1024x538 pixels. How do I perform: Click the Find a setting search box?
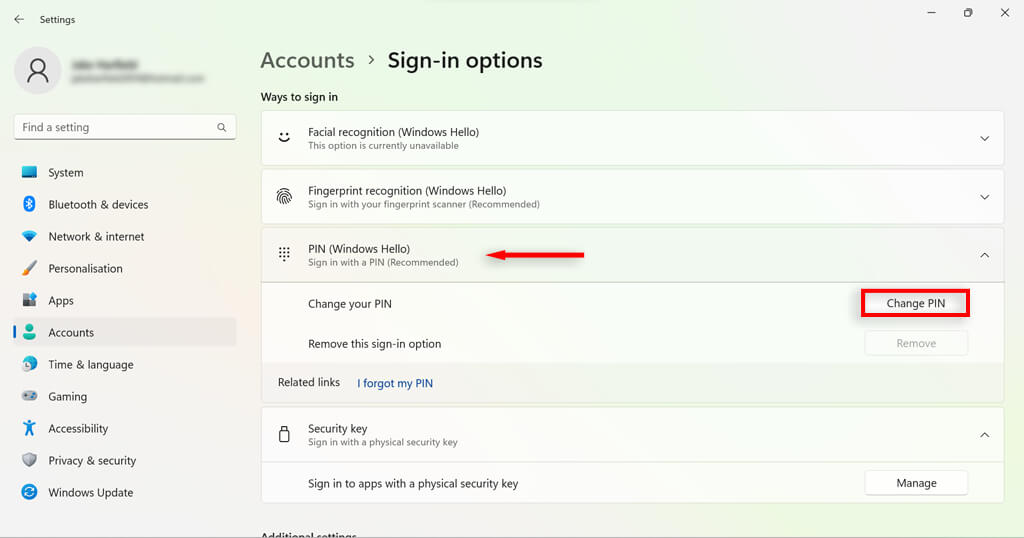coord(115,127)
